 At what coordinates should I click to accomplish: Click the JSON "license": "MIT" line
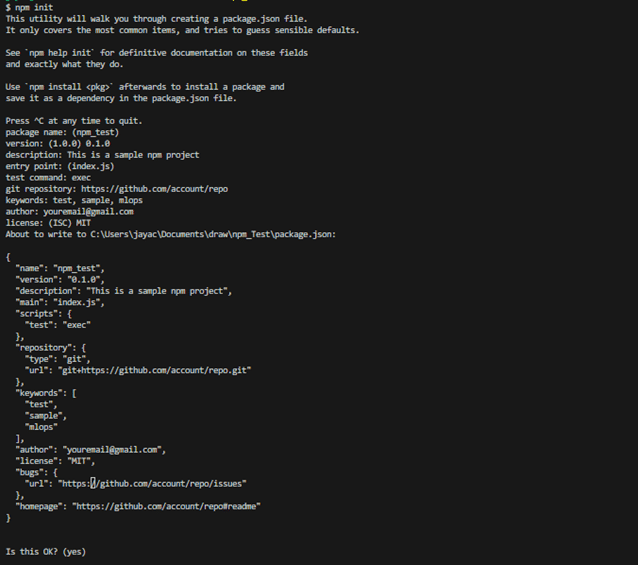coord(55,461)
